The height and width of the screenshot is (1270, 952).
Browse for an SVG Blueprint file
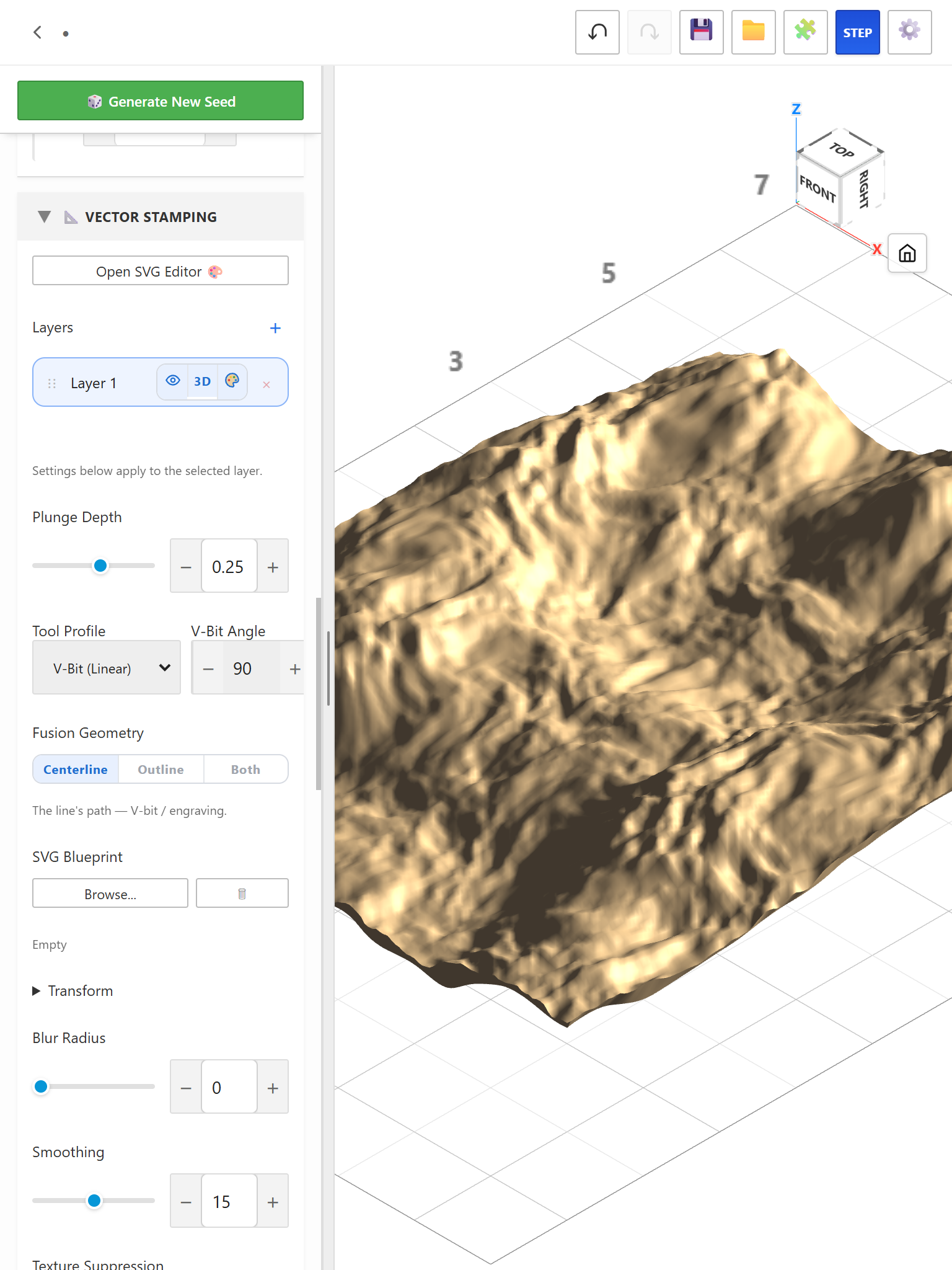(110, 893)
